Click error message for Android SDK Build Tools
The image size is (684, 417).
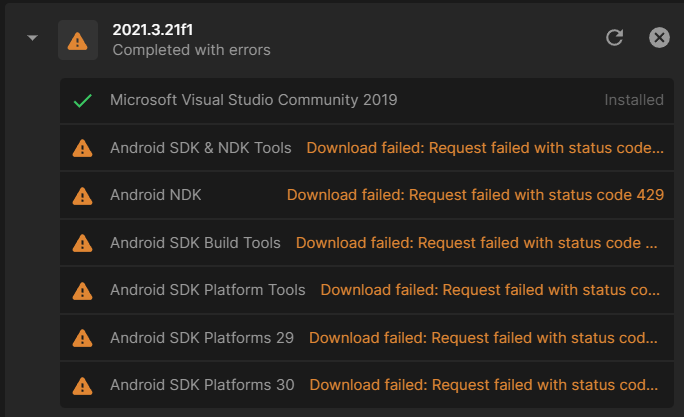click(x=476, y=243)
